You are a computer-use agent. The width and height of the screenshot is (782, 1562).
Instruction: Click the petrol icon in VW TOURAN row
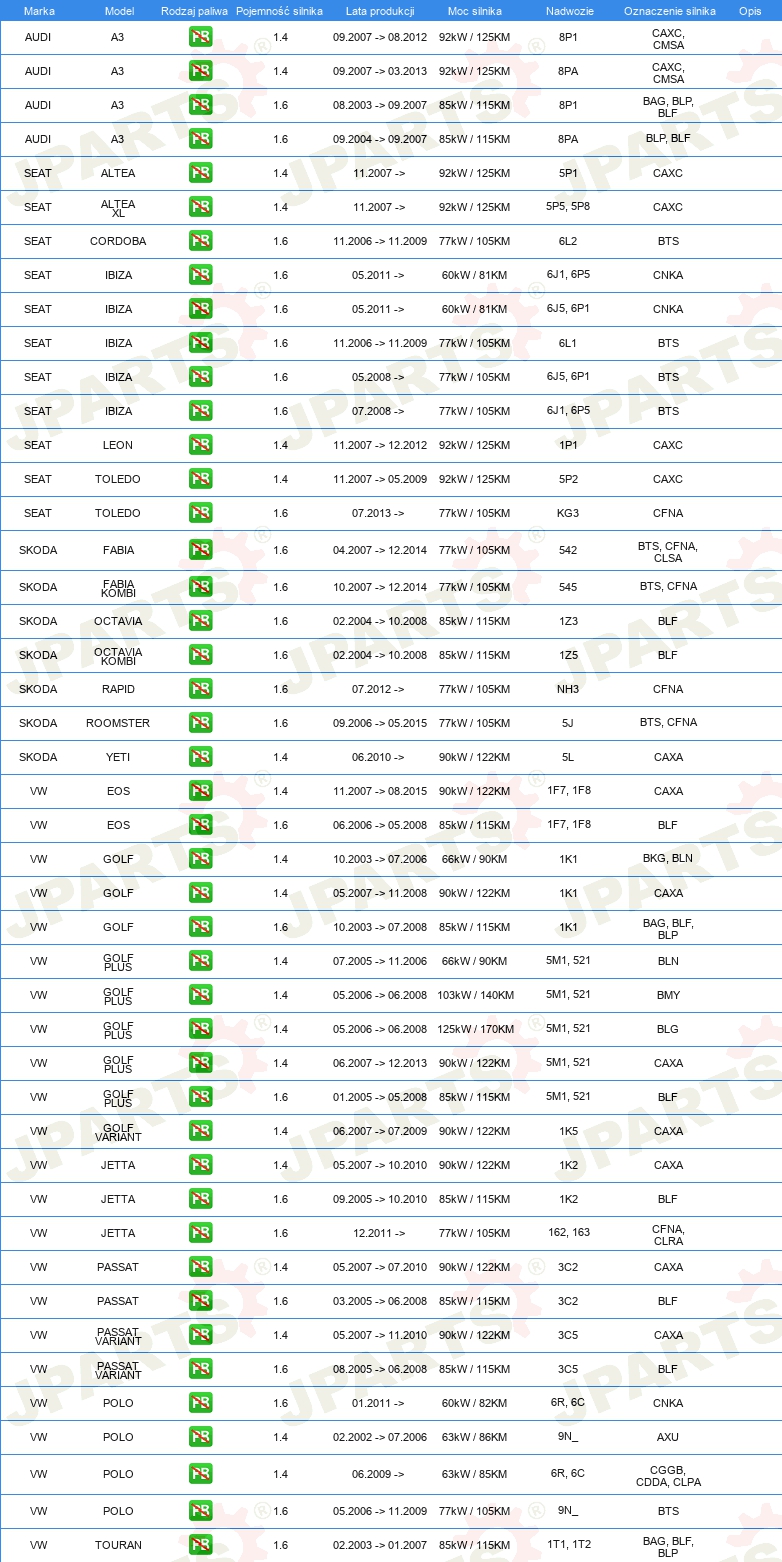click(x=200, y=1545)
